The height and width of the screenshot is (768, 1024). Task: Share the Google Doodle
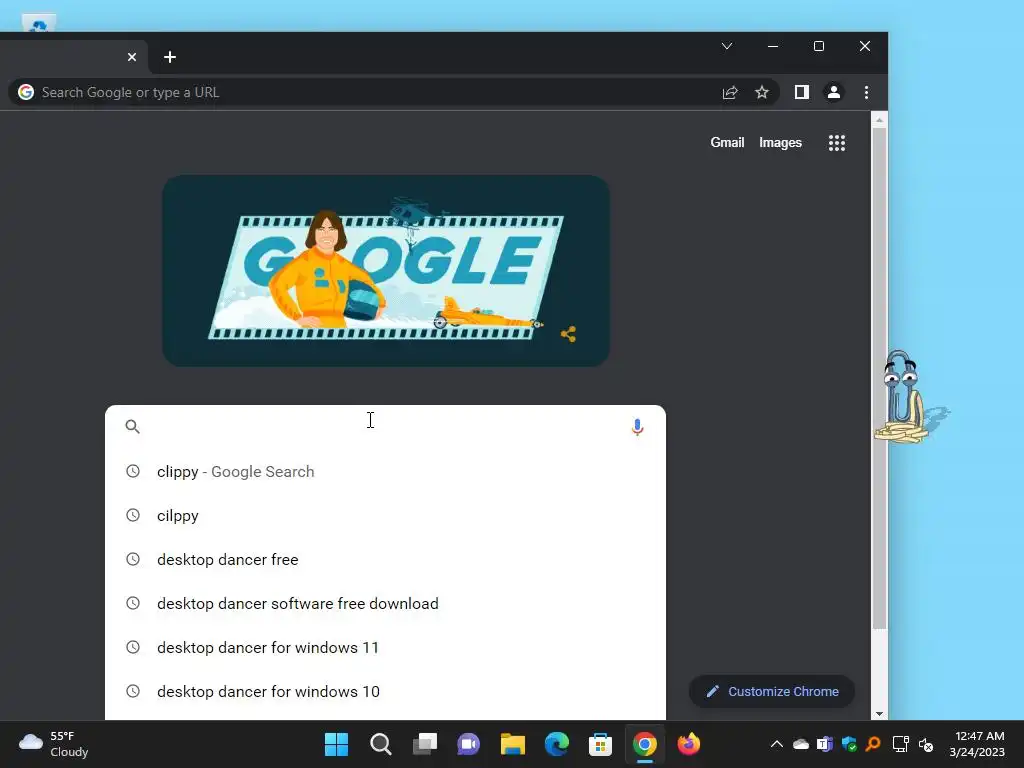[568, 334]
